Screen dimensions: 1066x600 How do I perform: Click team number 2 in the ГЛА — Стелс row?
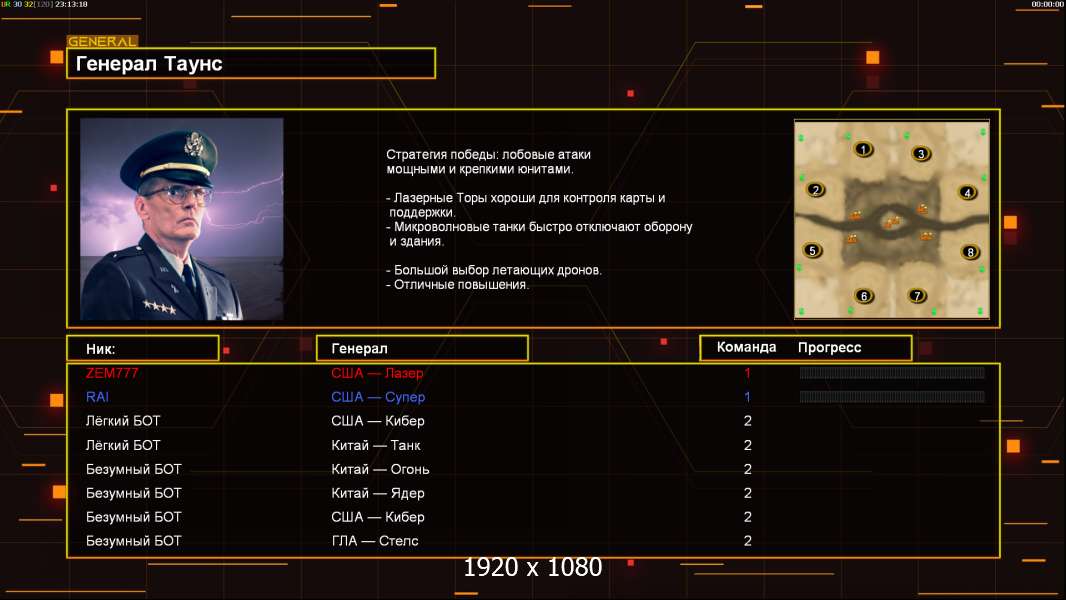(x=747, y=541)
